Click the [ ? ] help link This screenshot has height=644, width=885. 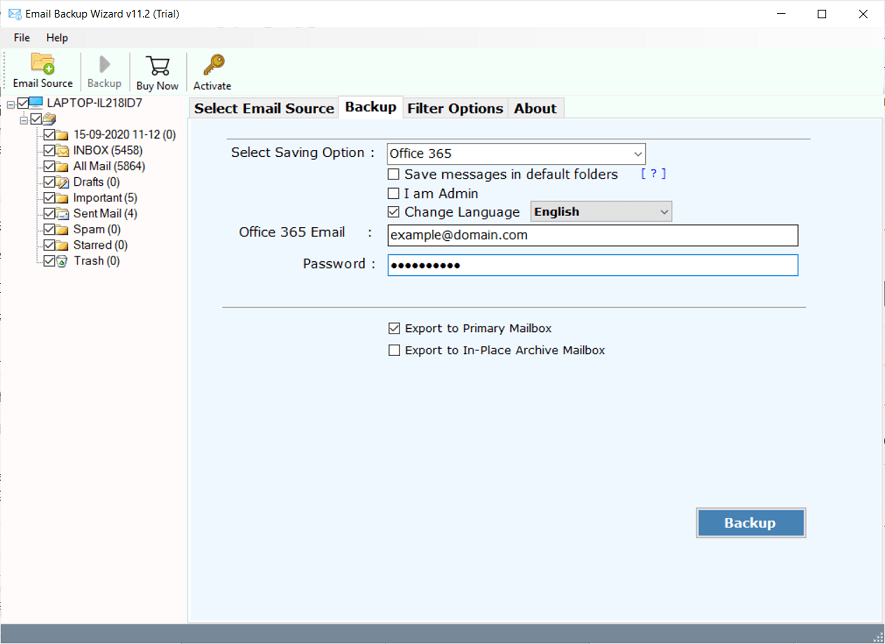click(654, 174)
